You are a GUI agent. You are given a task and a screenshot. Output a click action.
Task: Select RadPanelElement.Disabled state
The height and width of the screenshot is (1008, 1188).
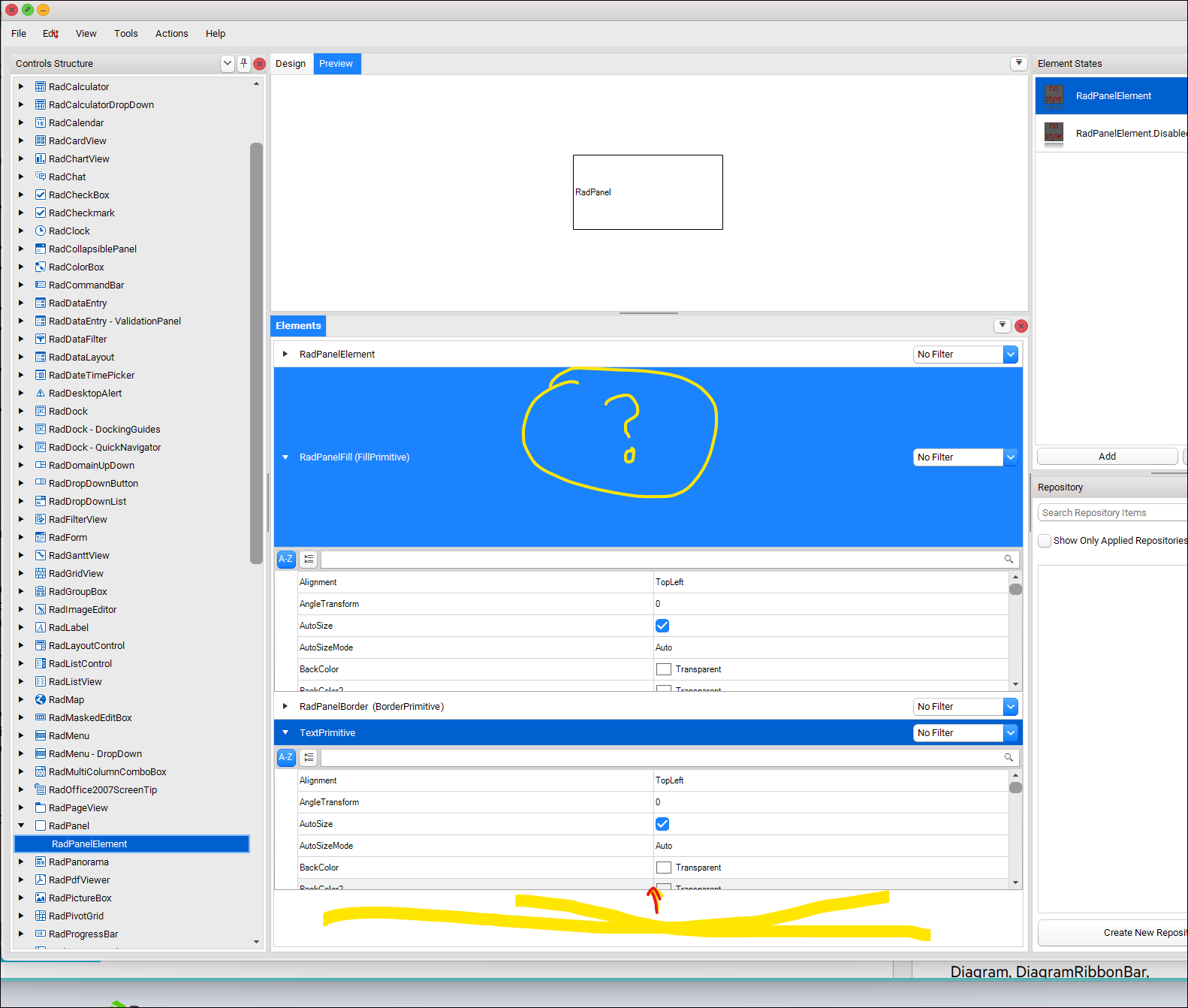click(1111, 134)
